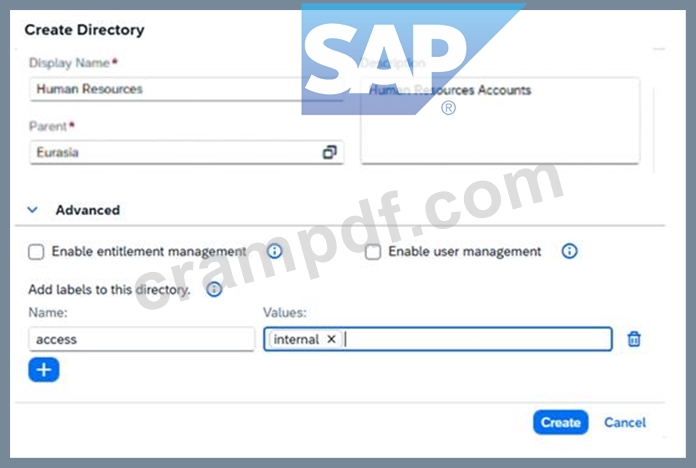Cancel the Create Directory dialog

[625, 422]
